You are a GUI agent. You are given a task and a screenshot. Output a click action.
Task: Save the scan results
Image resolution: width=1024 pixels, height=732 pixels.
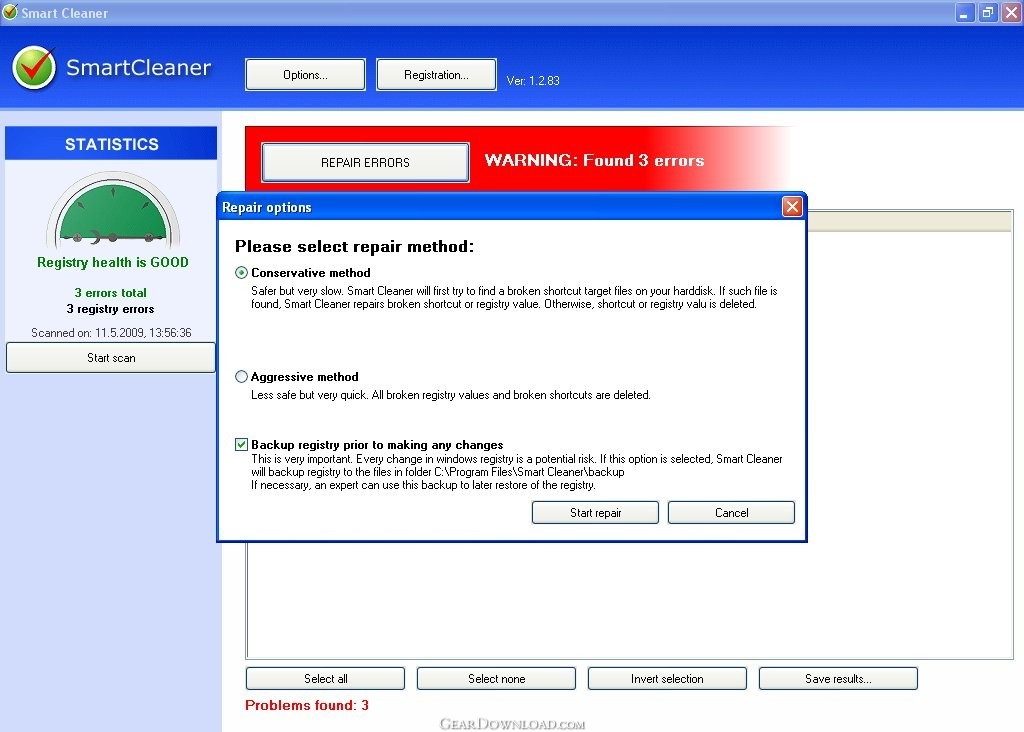tap(839, 678)
